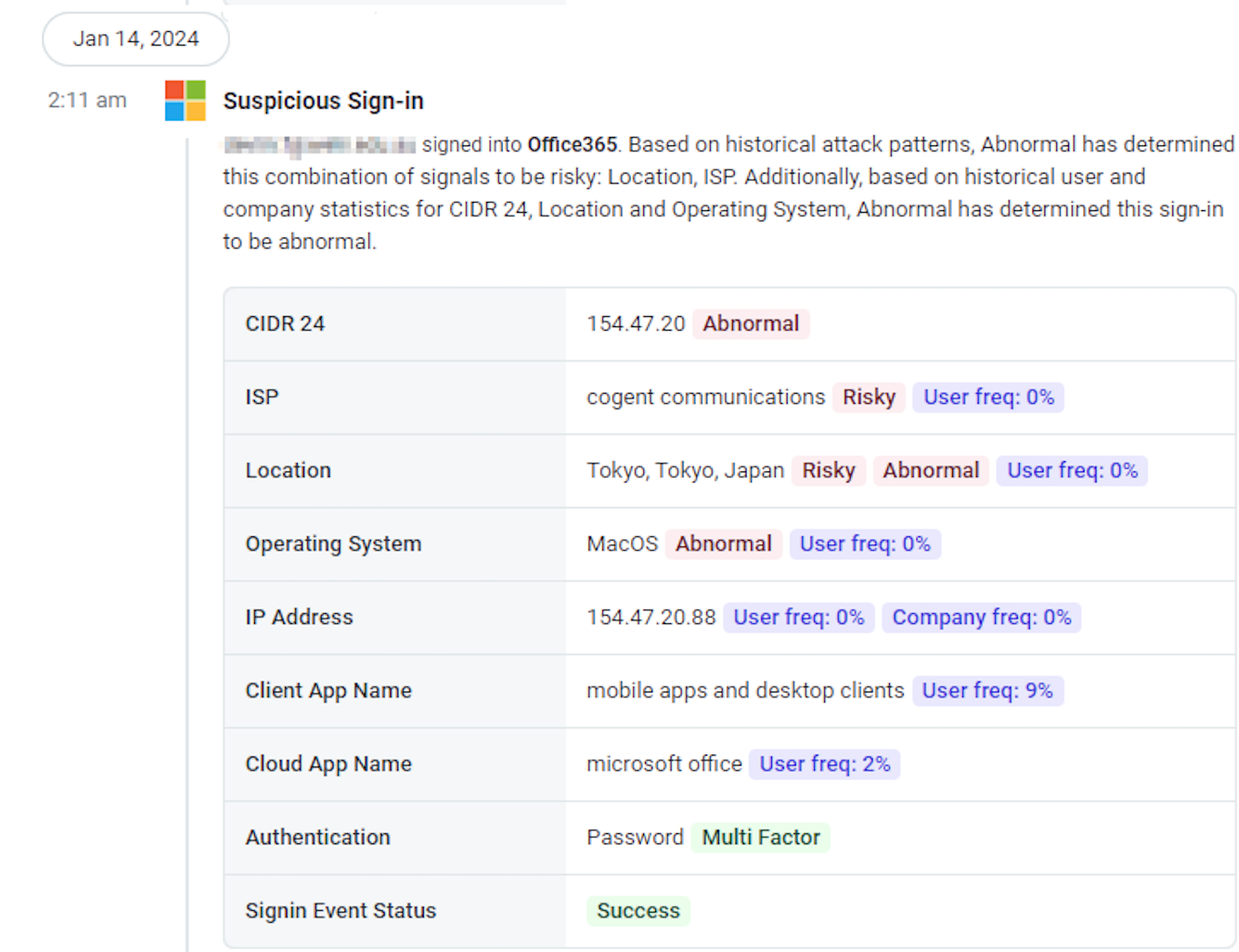
Task: Click the Success status badge
Action: point(639,911)
